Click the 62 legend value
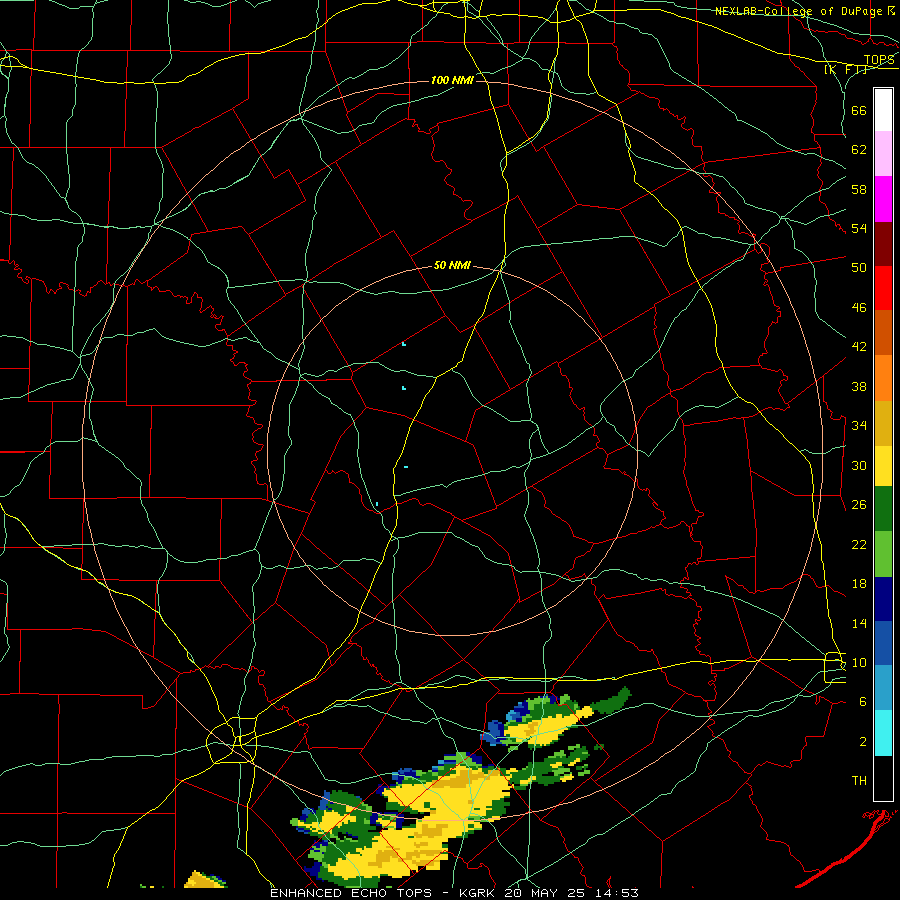The width and height of the screenshot is (900, 900). point(859,149)
